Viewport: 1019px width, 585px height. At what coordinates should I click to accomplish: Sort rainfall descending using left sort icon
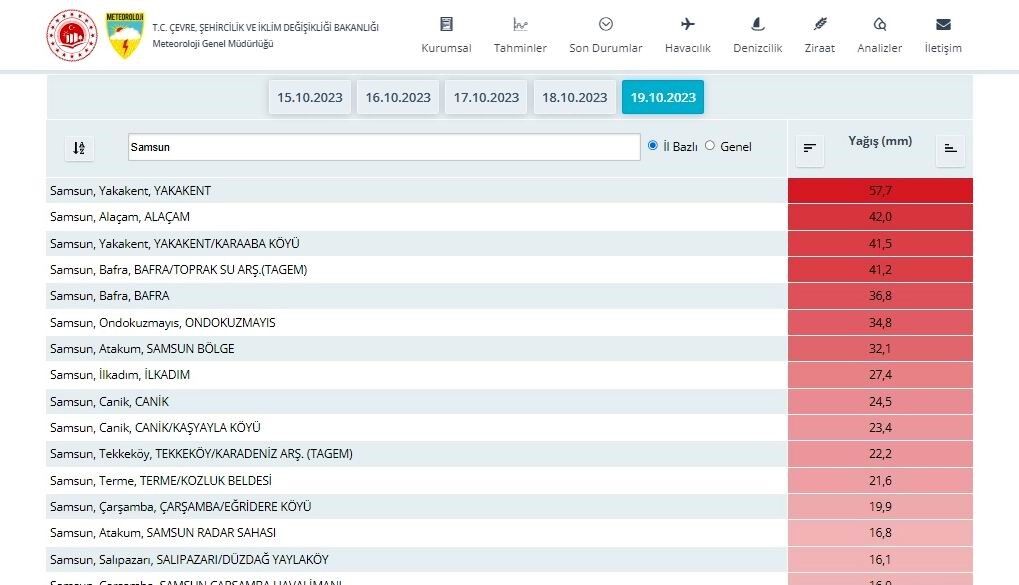[810, 149]
